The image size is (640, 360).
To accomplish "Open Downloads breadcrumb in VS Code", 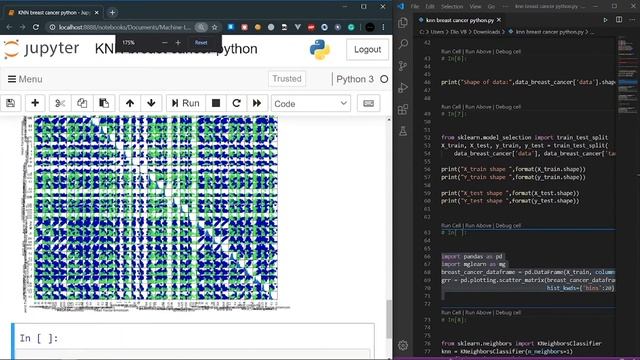I will click(x=486, y=31).
